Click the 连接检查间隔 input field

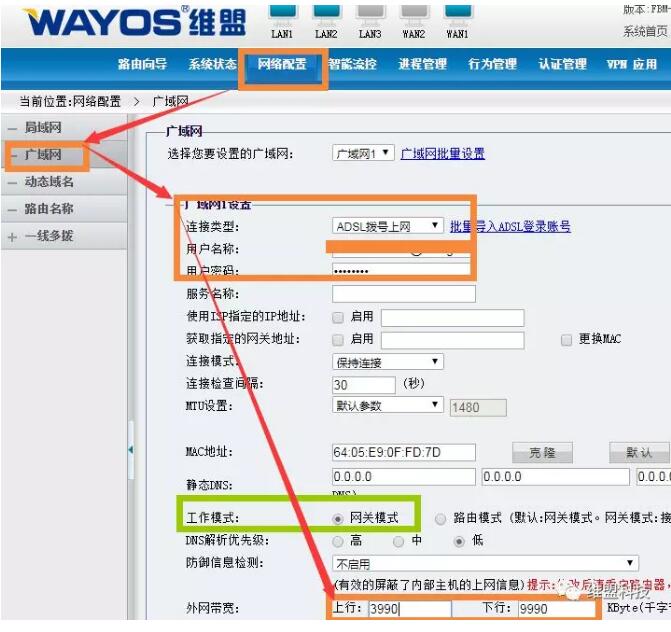click(x=364, y=385)
